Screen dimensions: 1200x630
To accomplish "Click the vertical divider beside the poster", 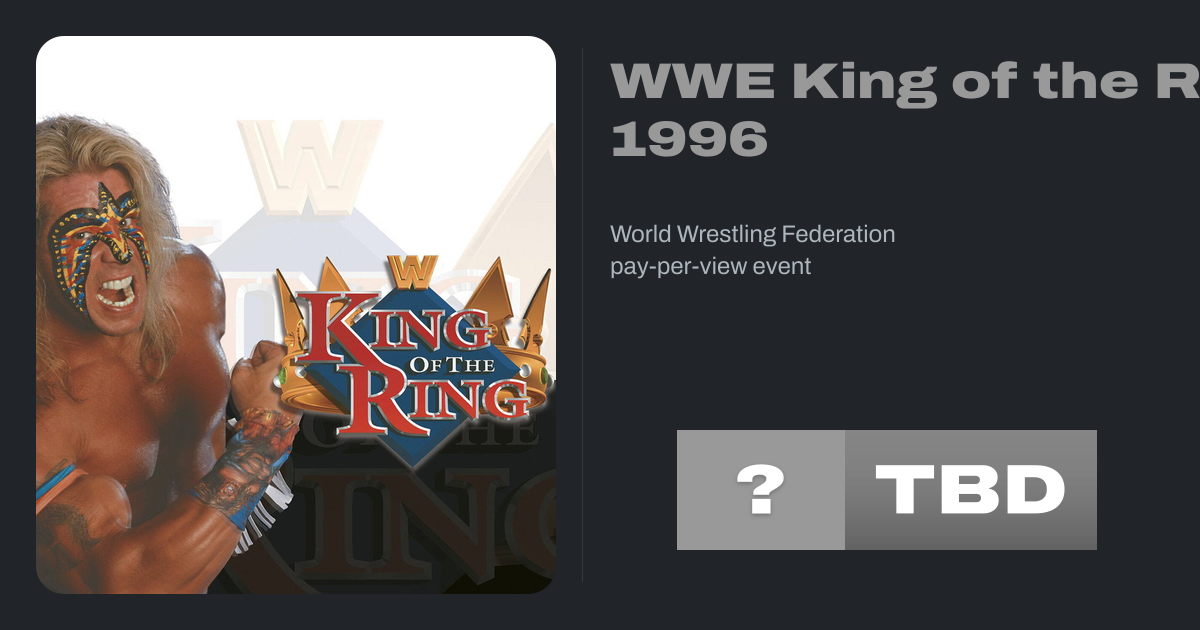I will pos(583,315).
